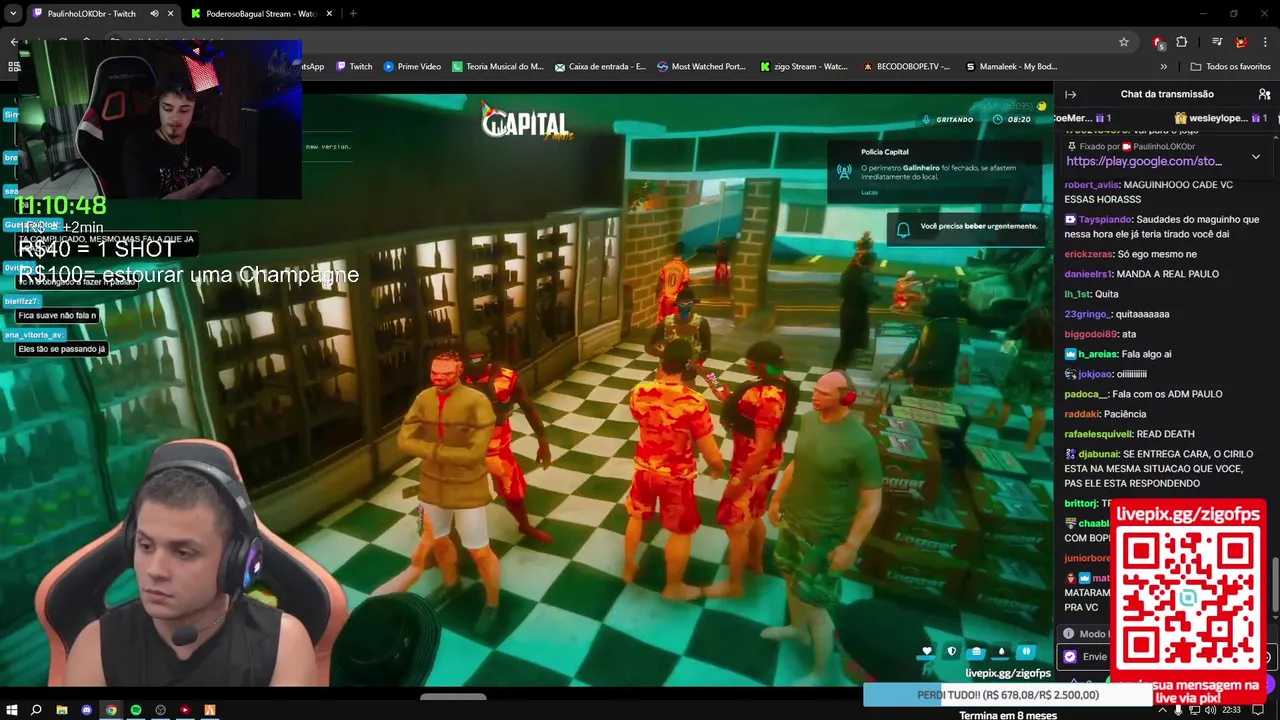Open the pinned play.google.com link
Image resolution: width=1280 pixels, height=720 pixels.
click(x=1144, y=161)
